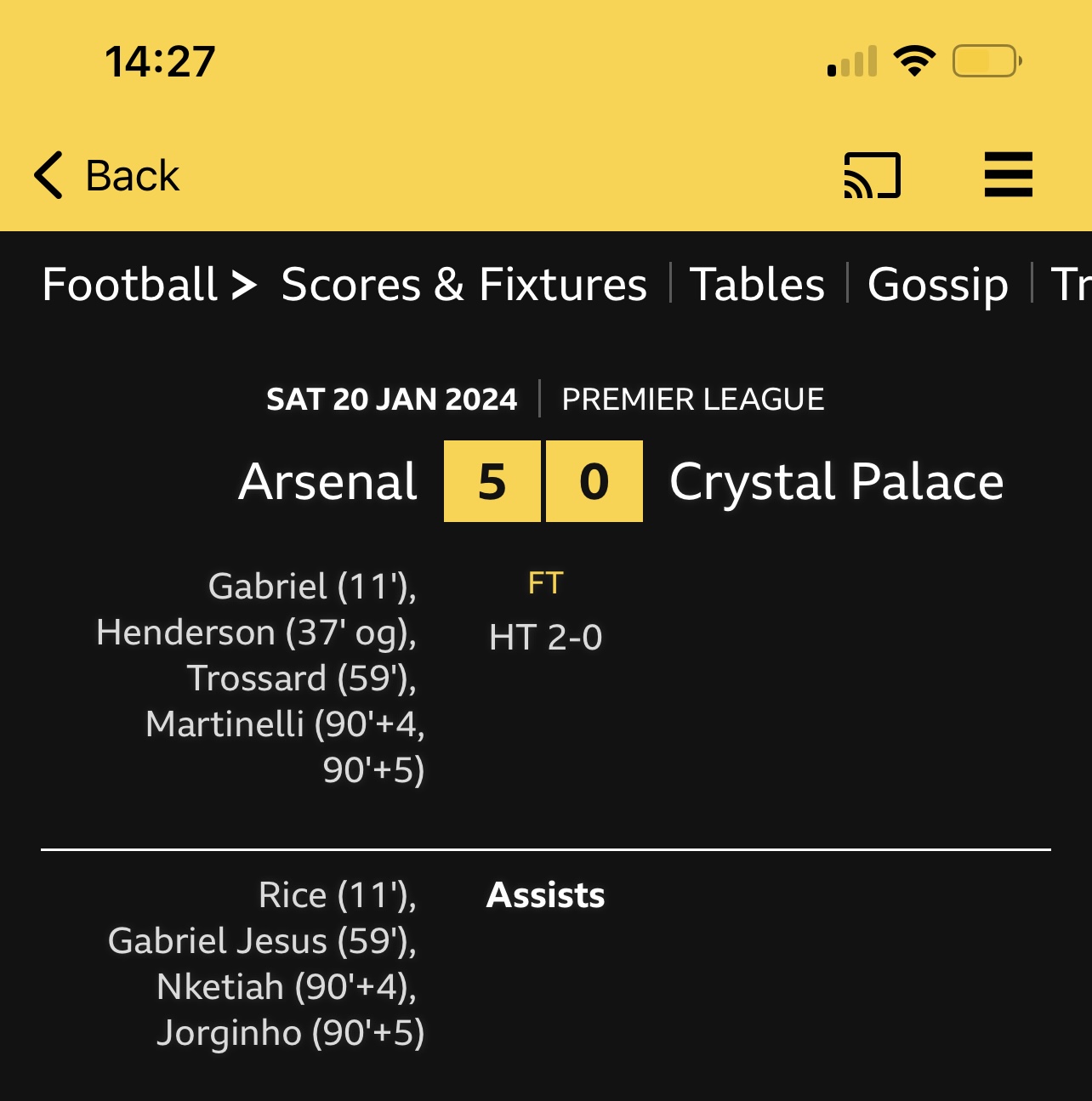This screenshot has height=1101, width=1092.
Task: Select the partially visible tab after Gossip
Action: [1070, 284]
